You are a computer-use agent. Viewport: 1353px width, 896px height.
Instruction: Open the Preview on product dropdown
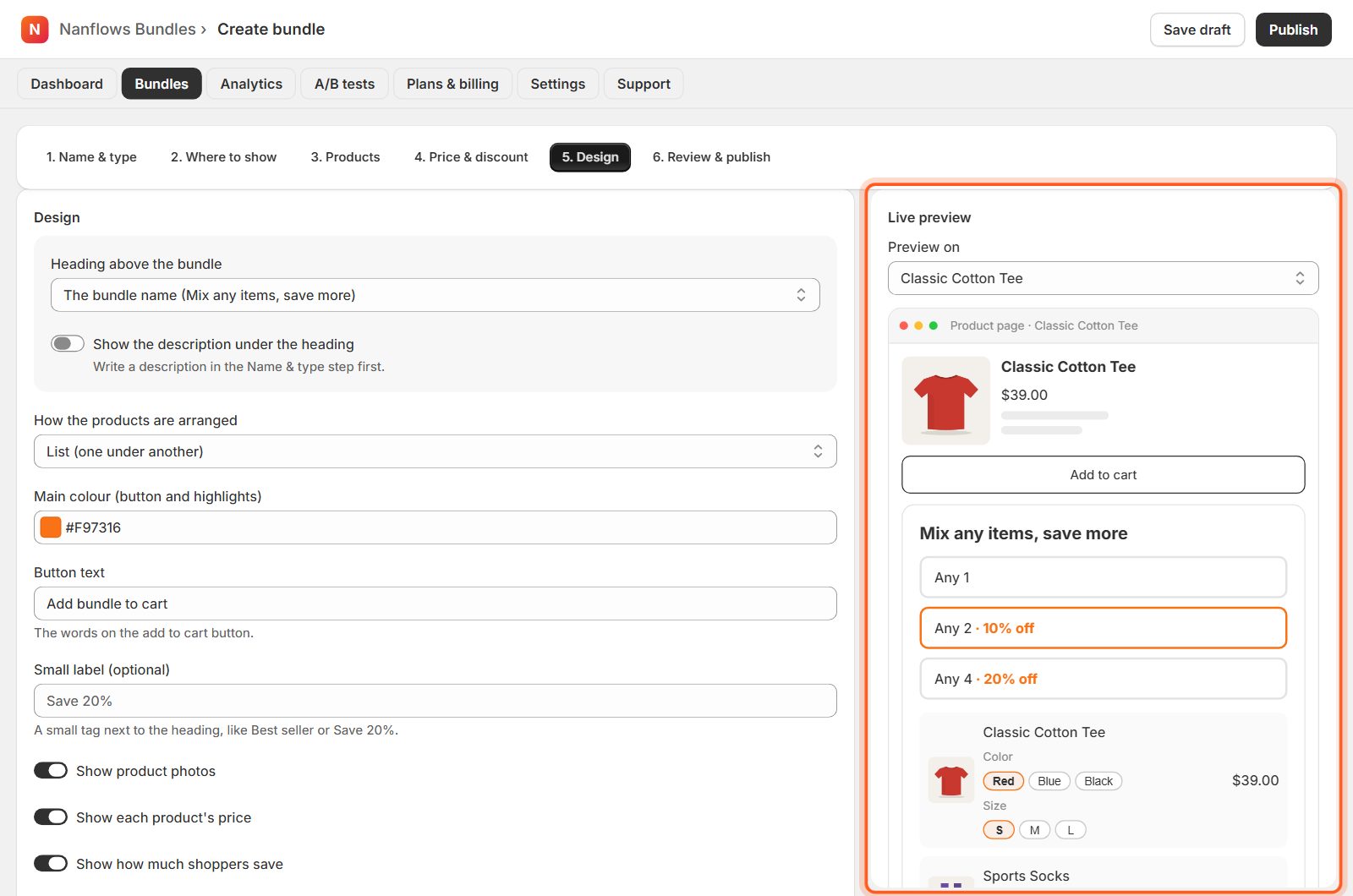pos(1104,278)
